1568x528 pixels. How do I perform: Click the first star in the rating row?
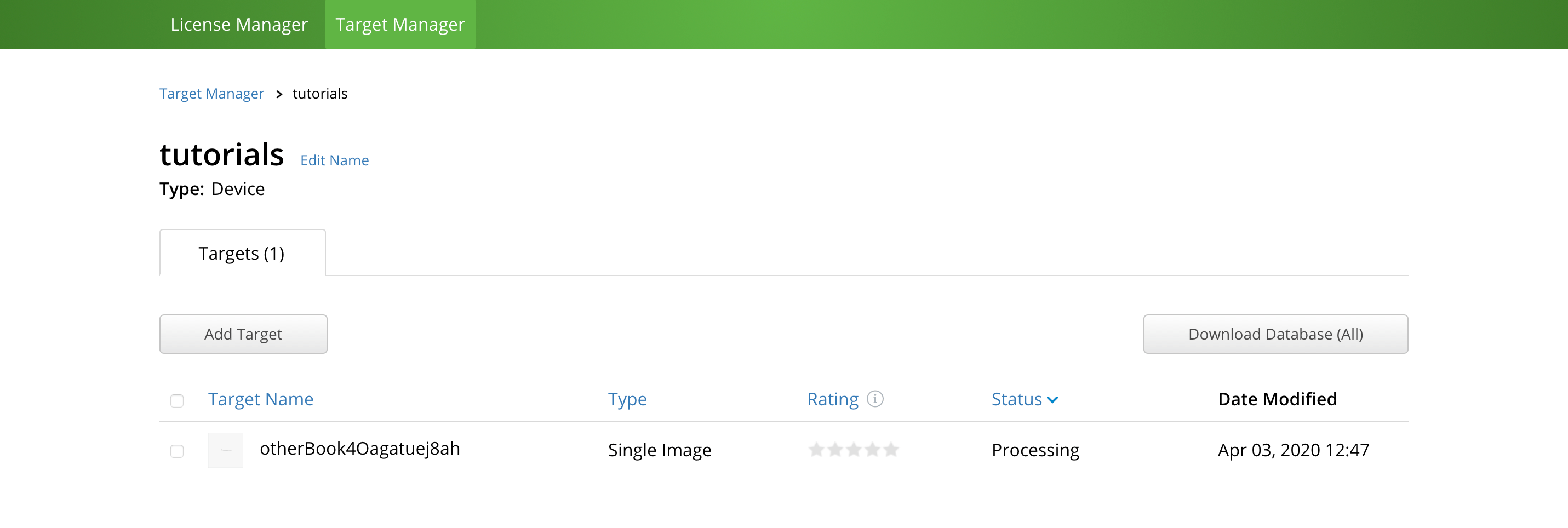click(816, 450)
